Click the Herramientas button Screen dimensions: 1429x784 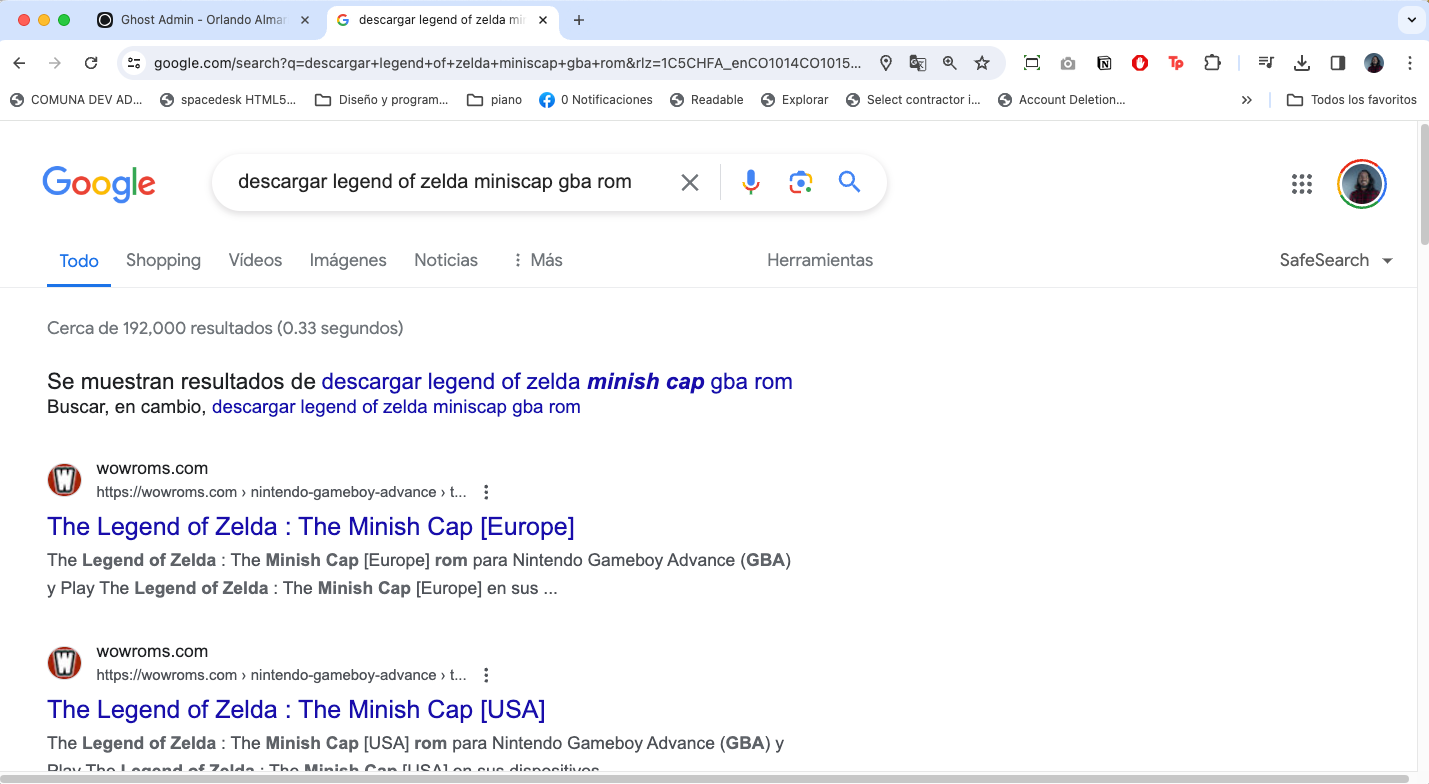pyautogui.click(x=820, y=260)
